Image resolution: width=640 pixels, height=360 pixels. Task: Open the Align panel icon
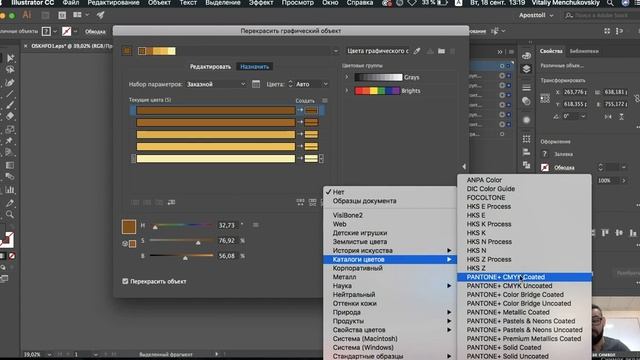click(527, 152)
